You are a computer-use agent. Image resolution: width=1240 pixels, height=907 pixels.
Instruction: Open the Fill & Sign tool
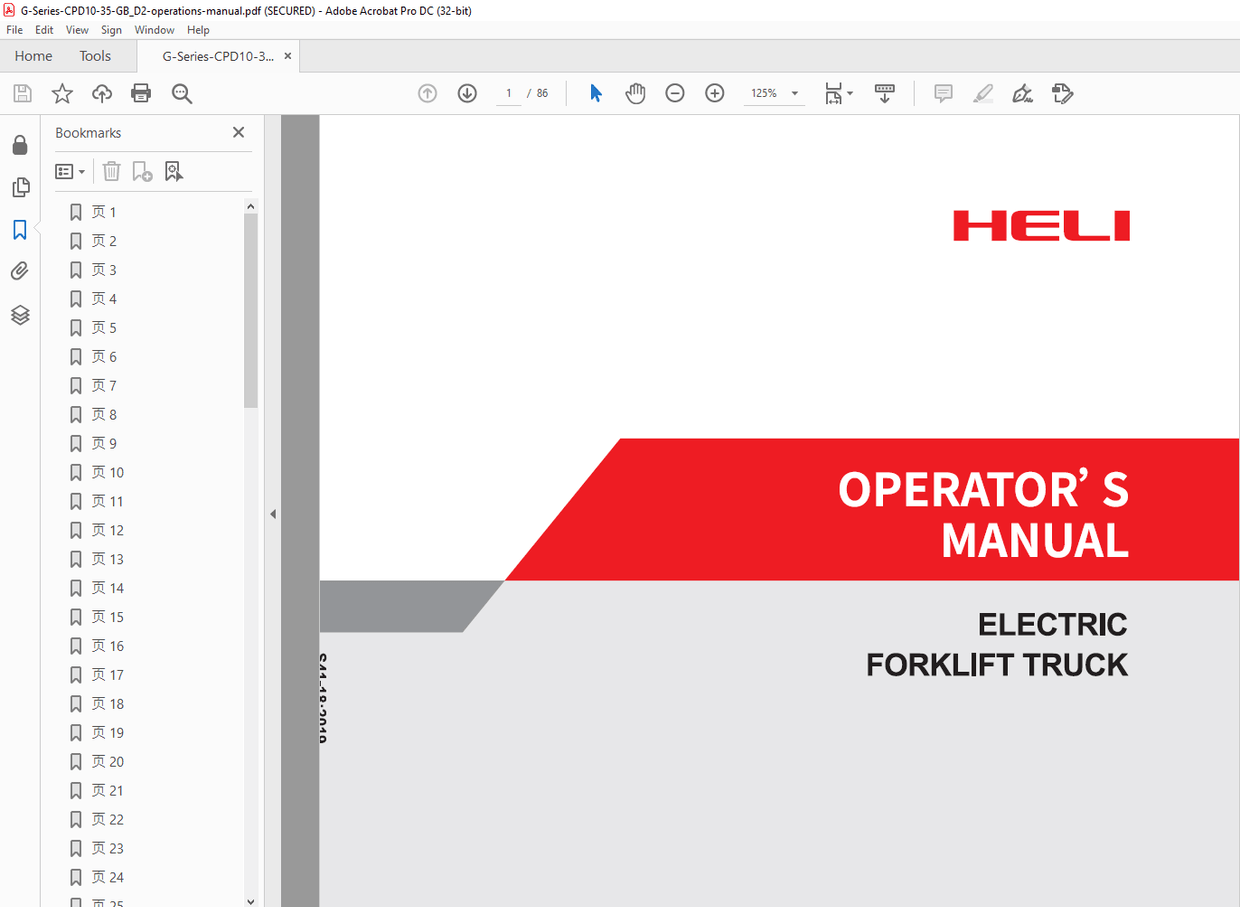(x=1063, y=93)
